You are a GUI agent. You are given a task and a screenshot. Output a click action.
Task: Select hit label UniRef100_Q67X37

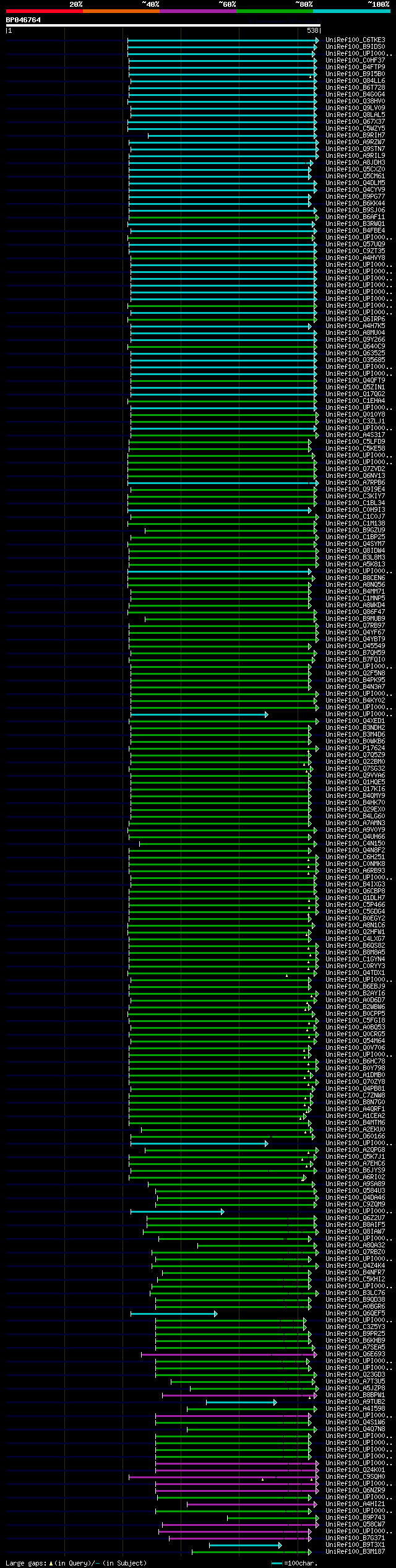coord(355,122)
